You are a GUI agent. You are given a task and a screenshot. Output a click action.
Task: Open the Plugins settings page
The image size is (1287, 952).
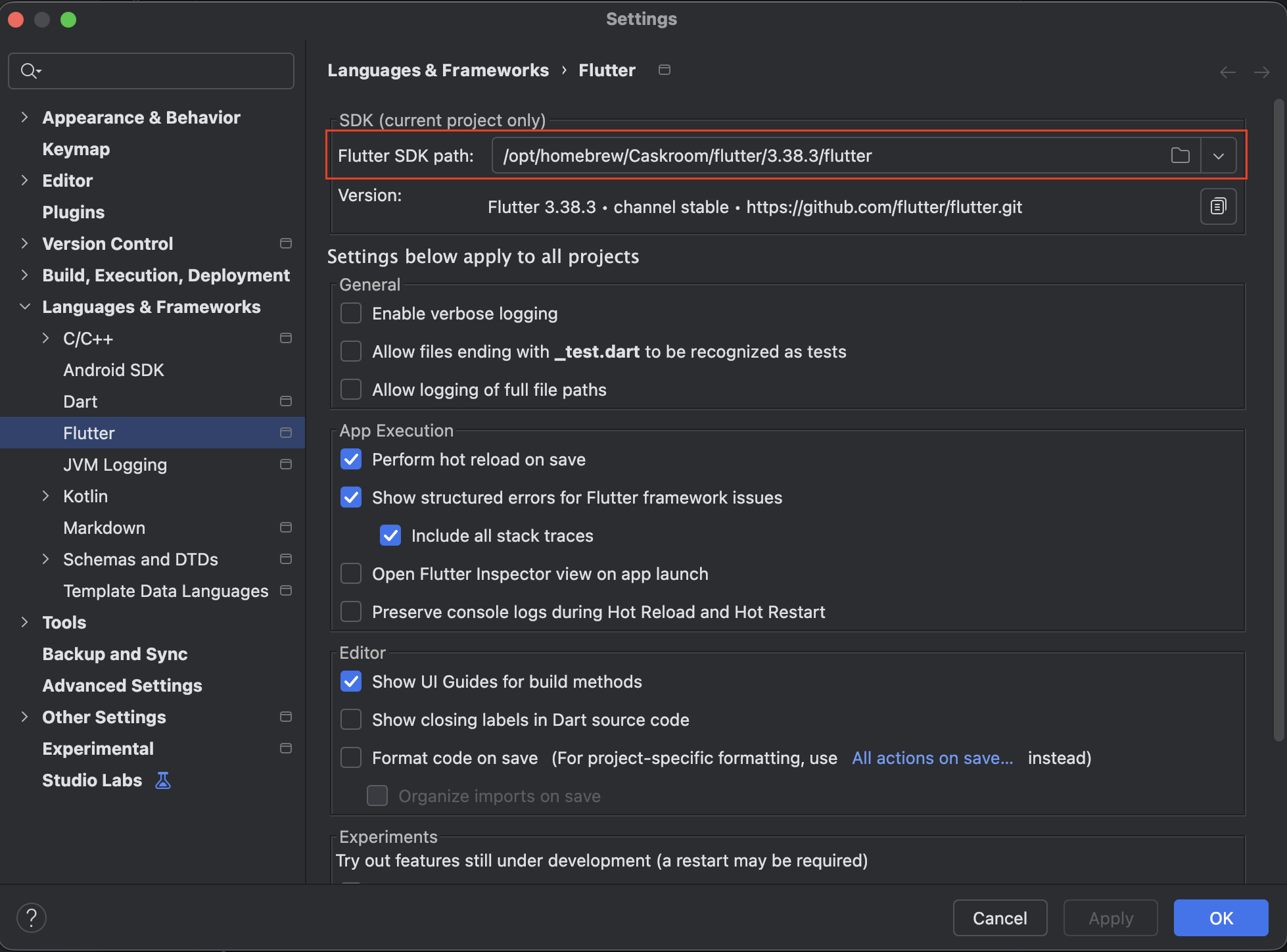click(74, 212)
